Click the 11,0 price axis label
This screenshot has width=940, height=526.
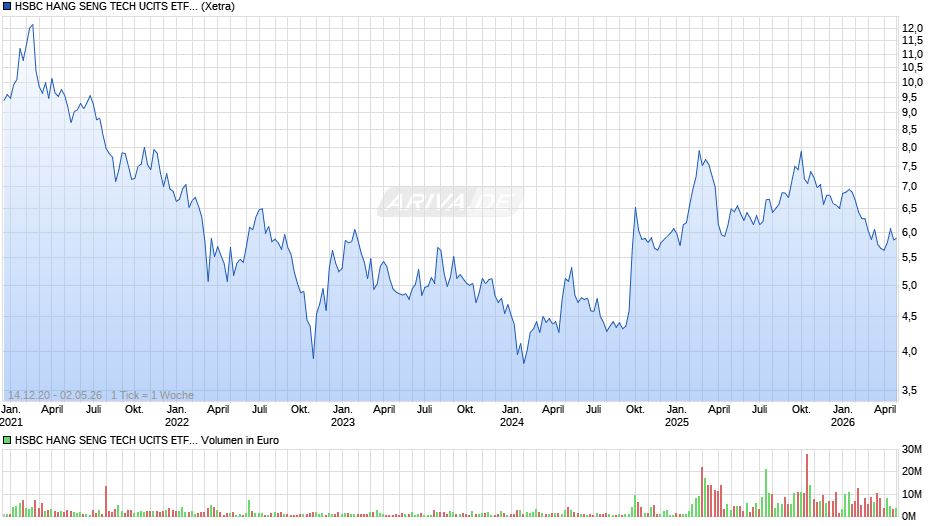912,54
